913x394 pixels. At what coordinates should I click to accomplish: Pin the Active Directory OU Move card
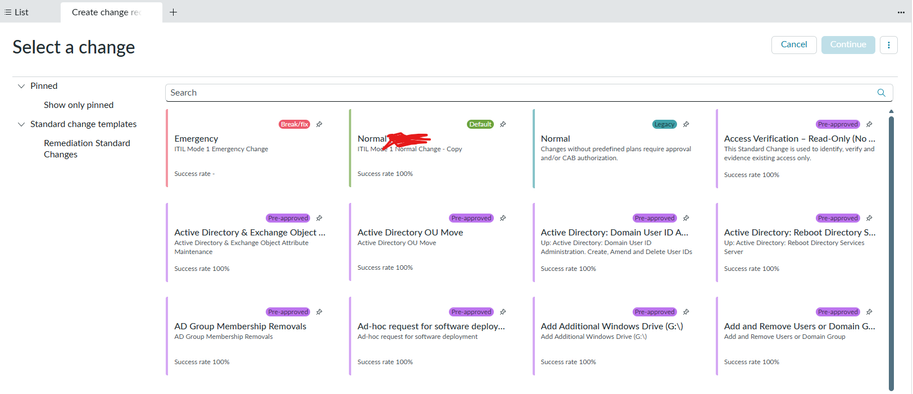503,218
